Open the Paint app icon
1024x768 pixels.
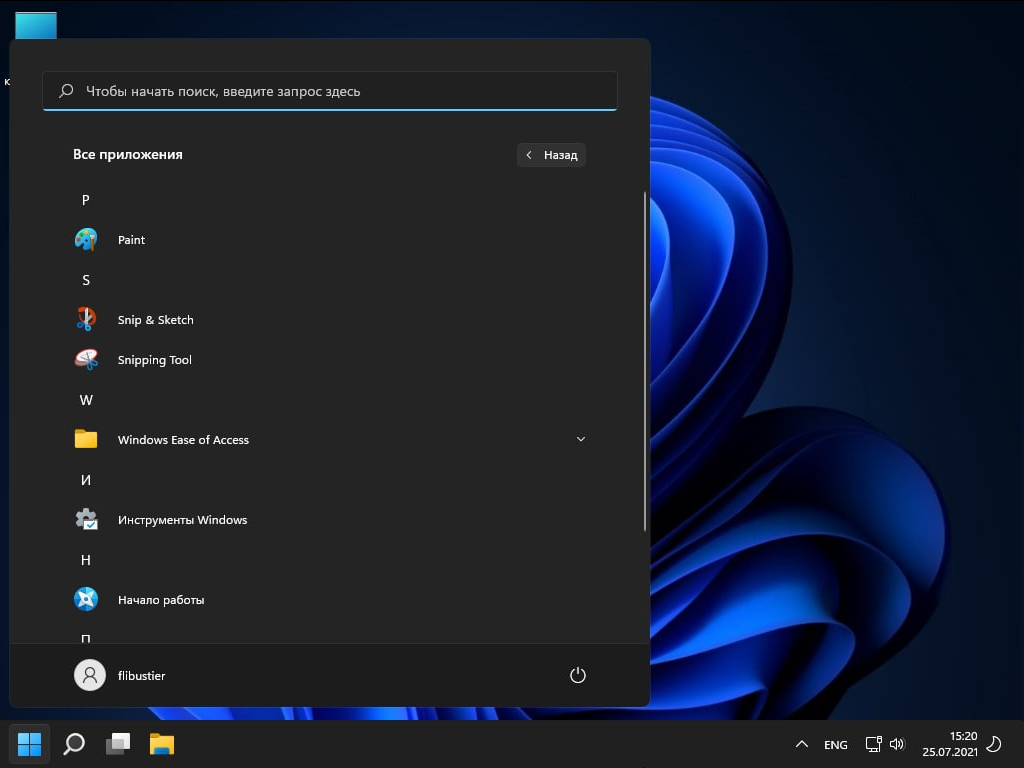coord(86,240)
